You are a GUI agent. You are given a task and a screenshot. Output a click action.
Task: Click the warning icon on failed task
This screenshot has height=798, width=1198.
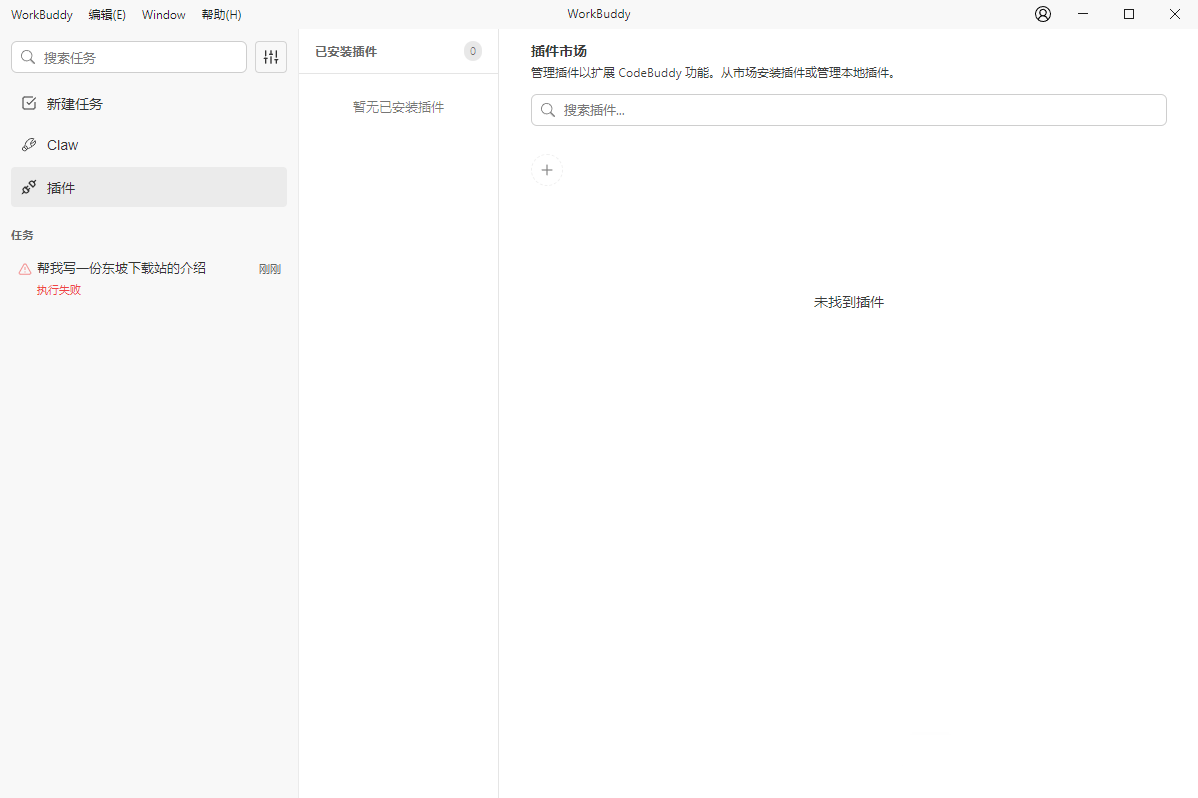click(x=25, y=269)
